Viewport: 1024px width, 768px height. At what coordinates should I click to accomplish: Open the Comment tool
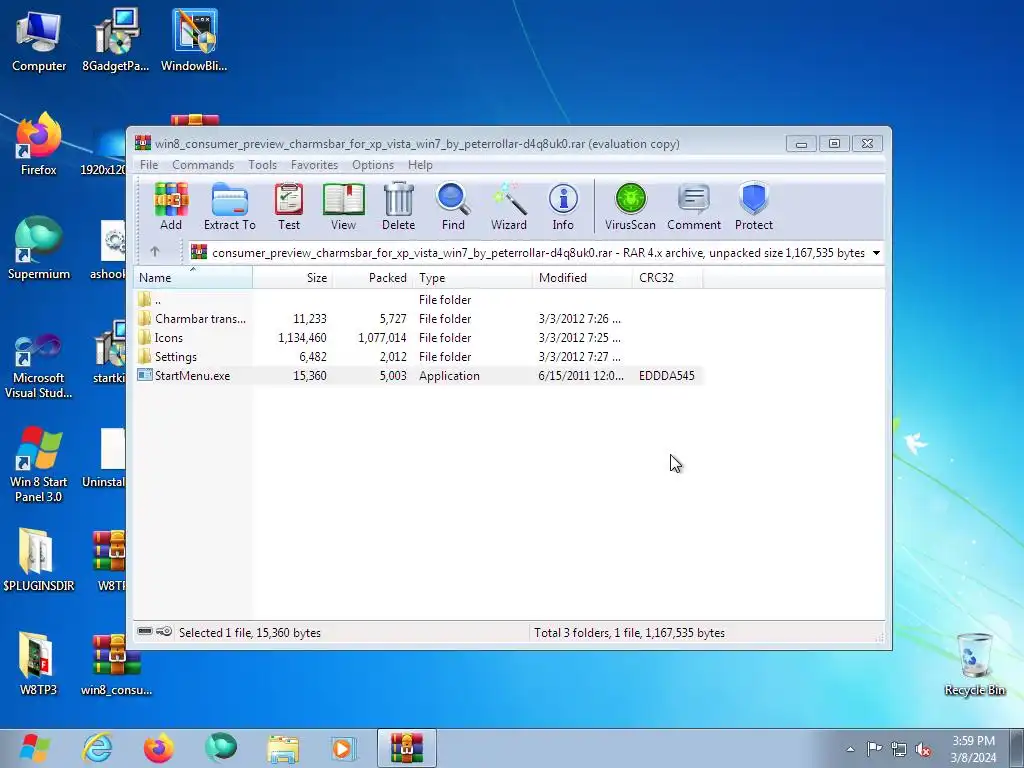[x=694, y=206]
